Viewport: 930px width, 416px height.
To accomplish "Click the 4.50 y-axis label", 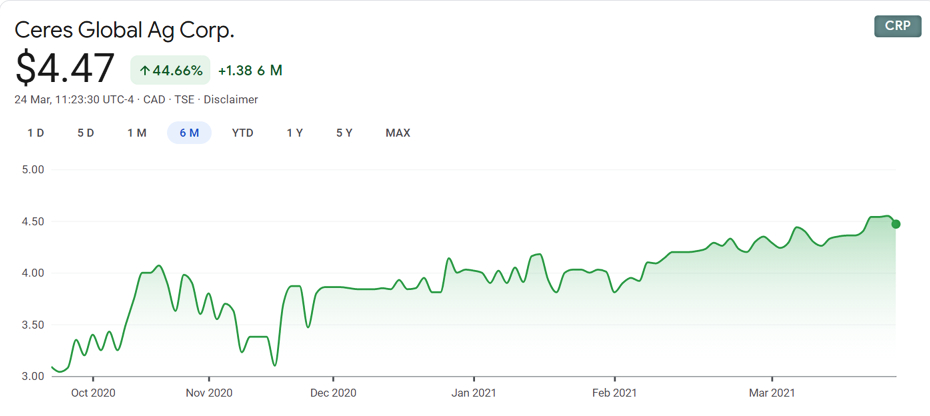I will [34, 221].
